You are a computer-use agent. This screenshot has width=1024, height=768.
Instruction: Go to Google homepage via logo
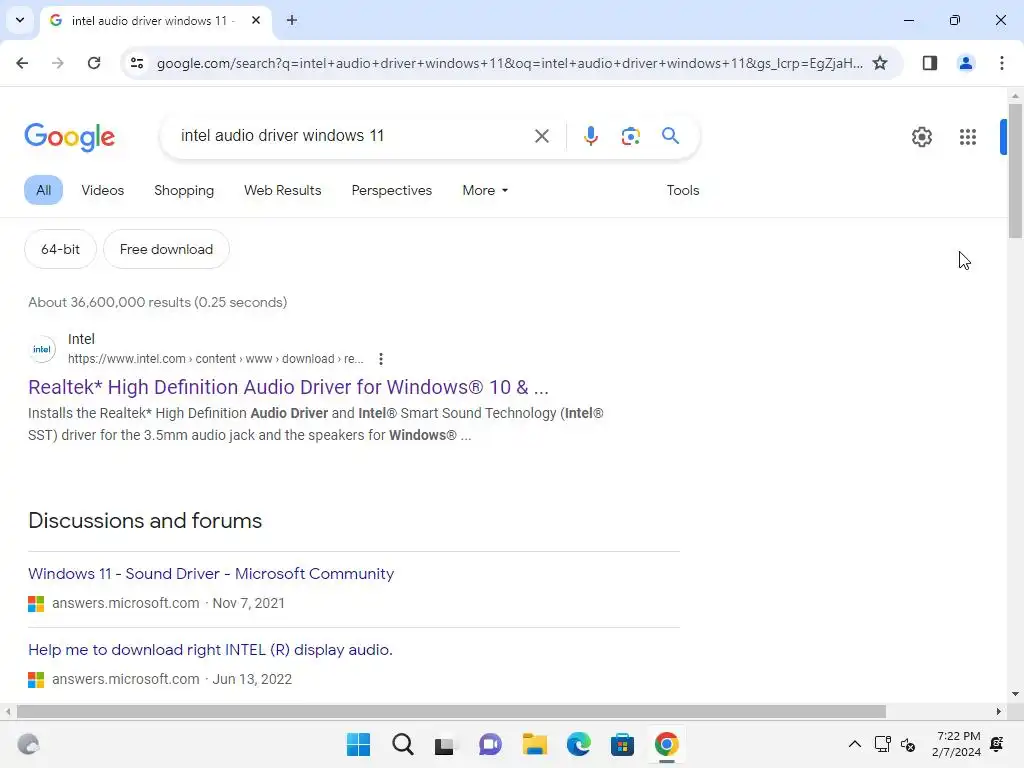(x=69, y=136)
